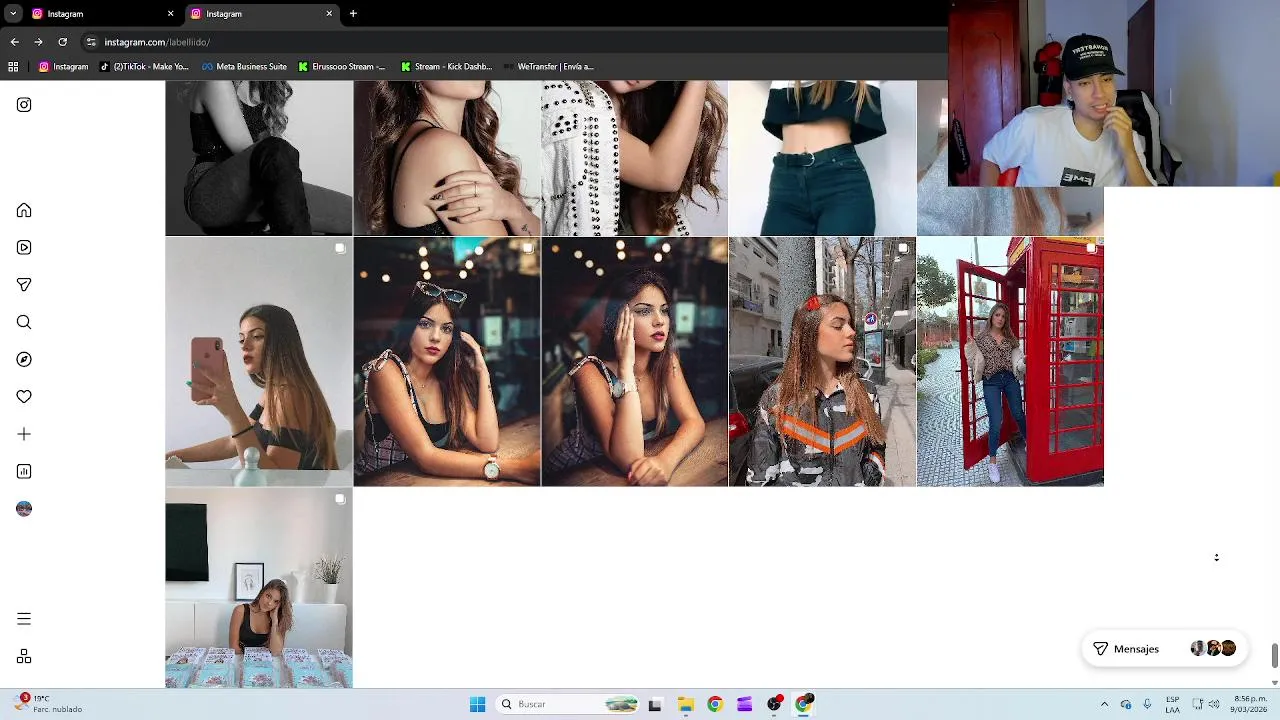Open the black and white seated post
This screenshot has width=1280, height=720.
tap(259, 158)
